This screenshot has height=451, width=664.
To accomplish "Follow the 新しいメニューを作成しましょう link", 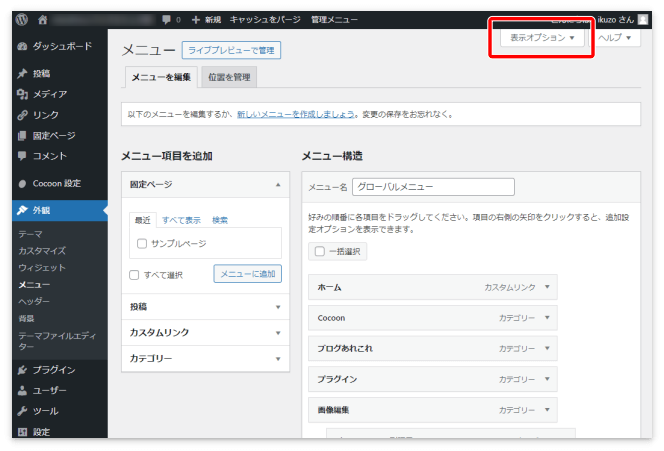I will click(296, 114).
